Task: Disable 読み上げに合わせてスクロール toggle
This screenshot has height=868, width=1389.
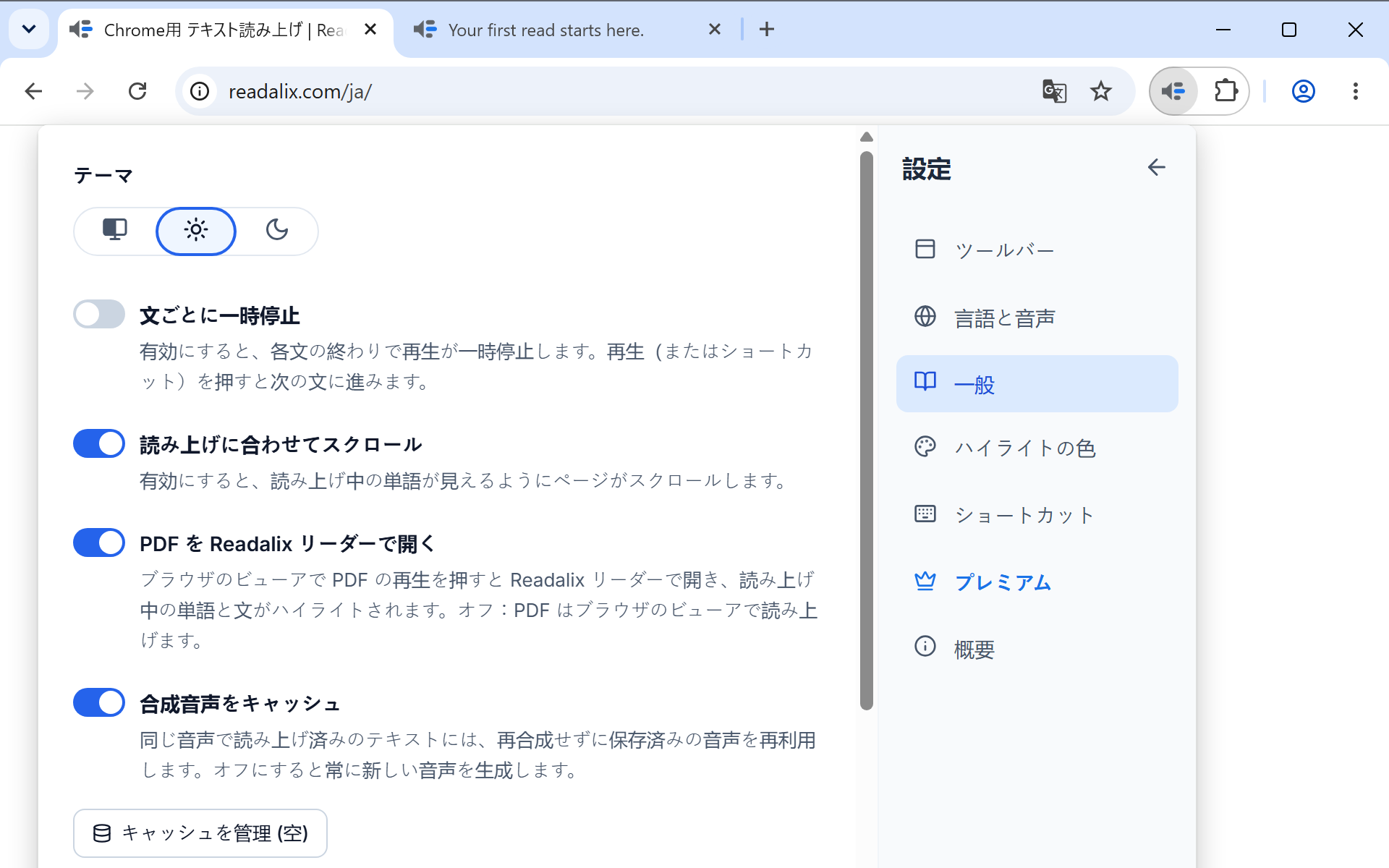Action: click(x=99, y=443)
